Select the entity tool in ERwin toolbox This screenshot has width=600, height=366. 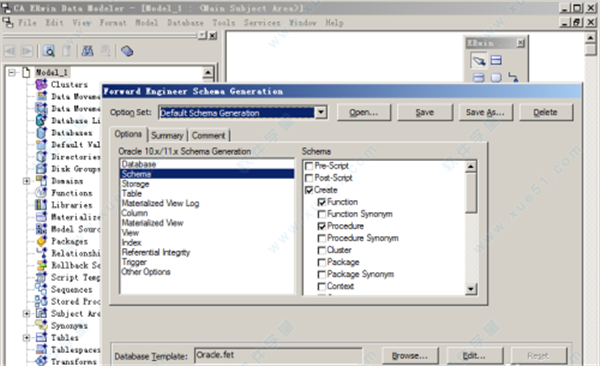click(x=496, y=60)
